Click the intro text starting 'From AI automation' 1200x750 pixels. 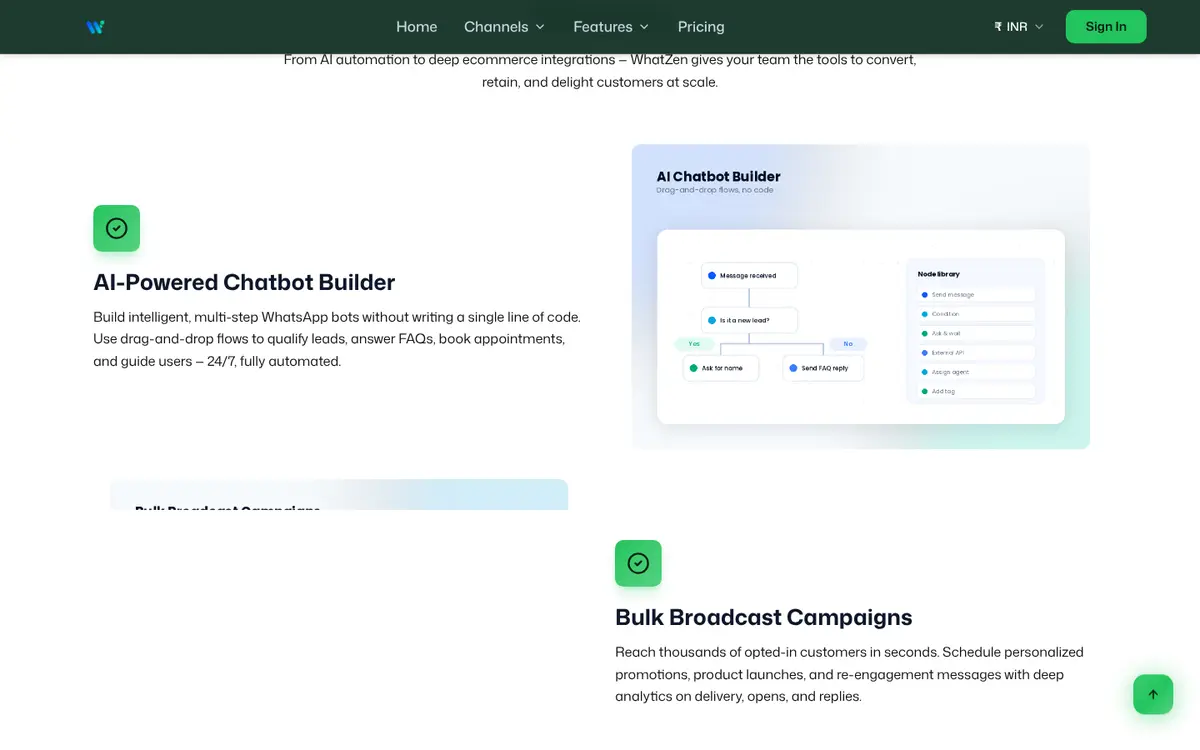click(600, 71)
